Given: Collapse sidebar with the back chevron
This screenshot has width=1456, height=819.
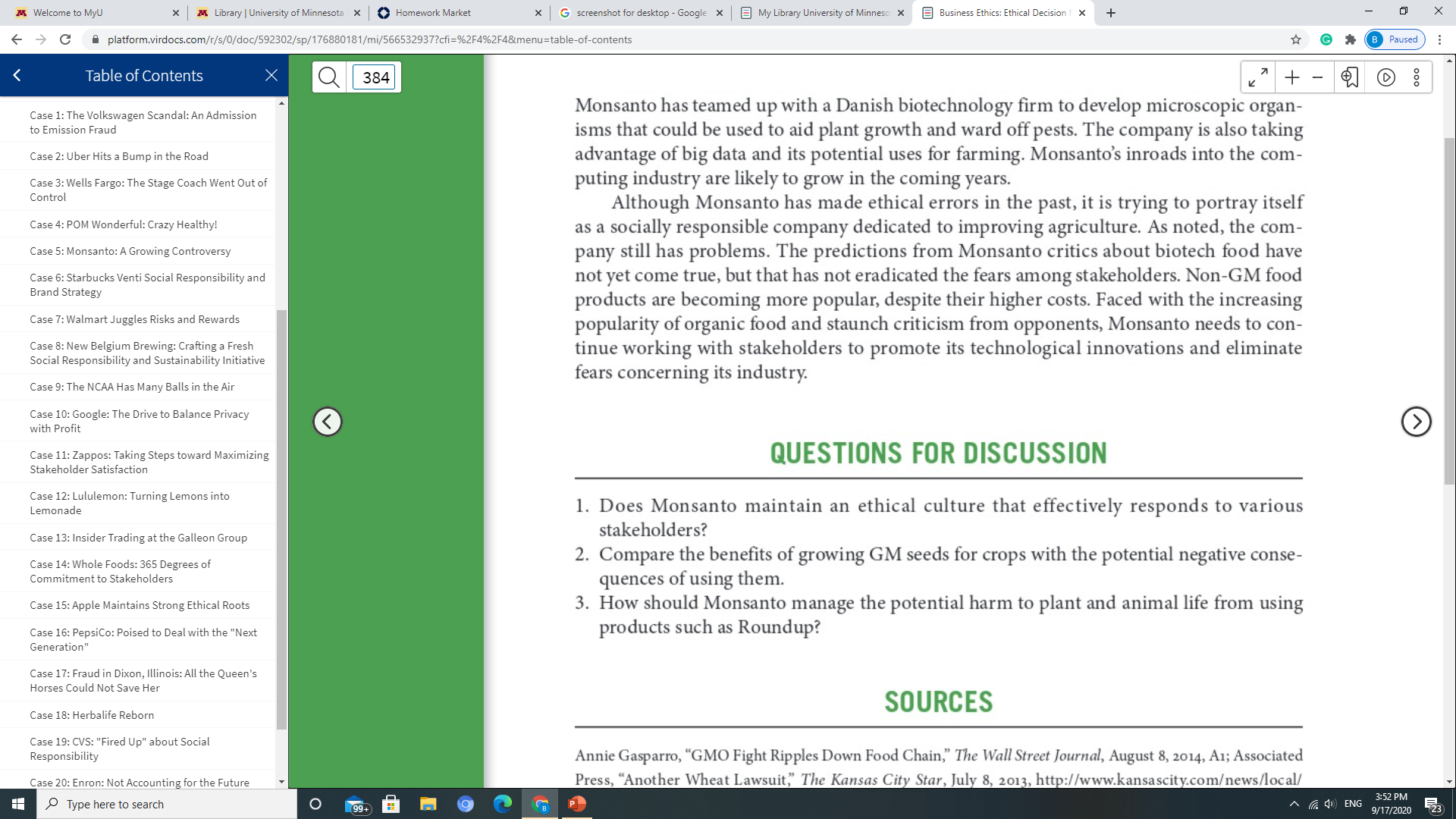Looking at the screenshot, I should click(x=17, y=75).
